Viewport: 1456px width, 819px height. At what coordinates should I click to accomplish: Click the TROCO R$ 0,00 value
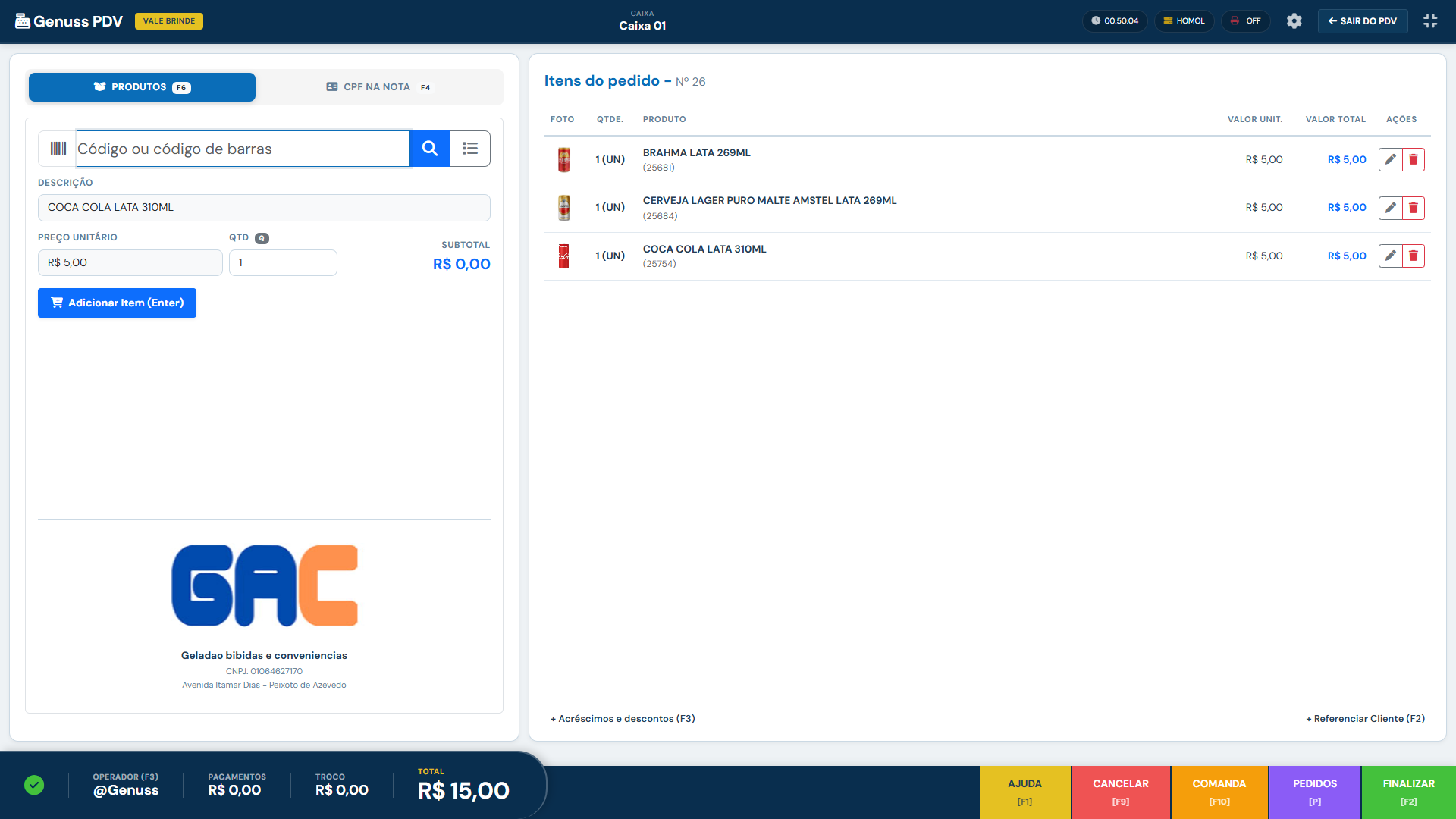click(x=342, y=790)
